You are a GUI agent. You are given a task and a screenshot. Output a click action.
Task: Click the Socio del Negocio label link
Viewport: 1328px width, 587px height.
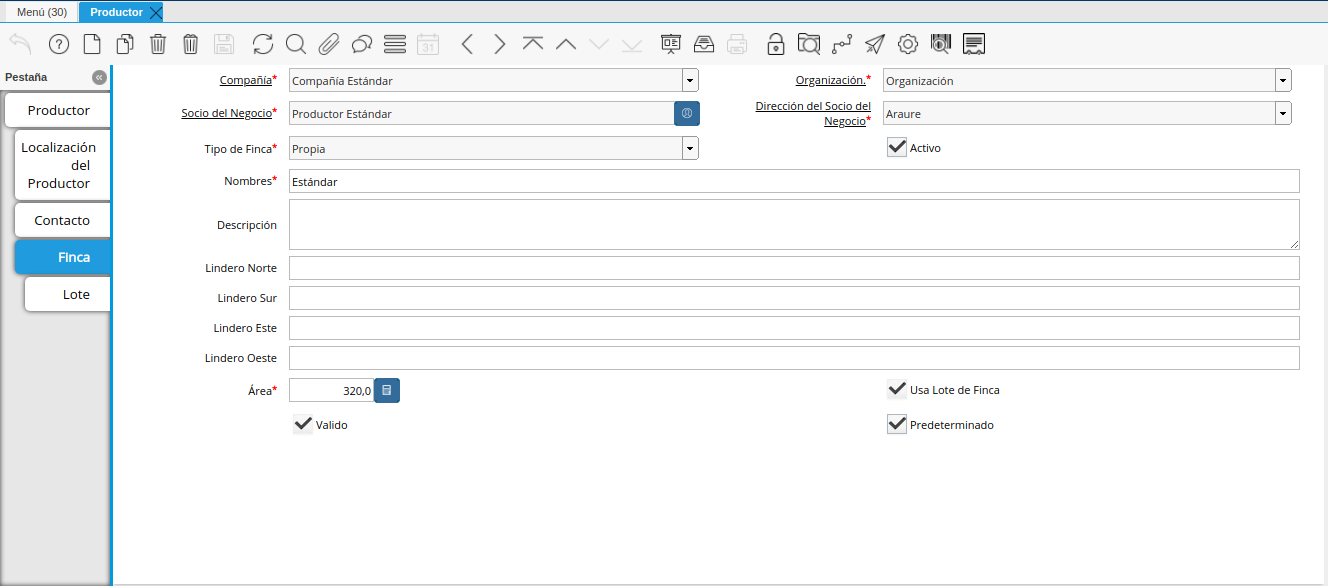click(x=226, y=113)
